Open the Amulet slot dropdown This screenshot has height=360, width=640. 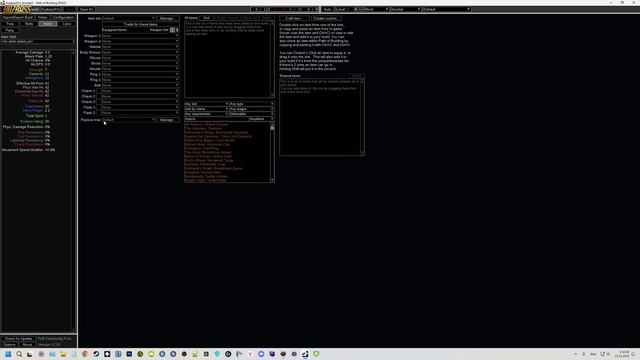[140, 69]
